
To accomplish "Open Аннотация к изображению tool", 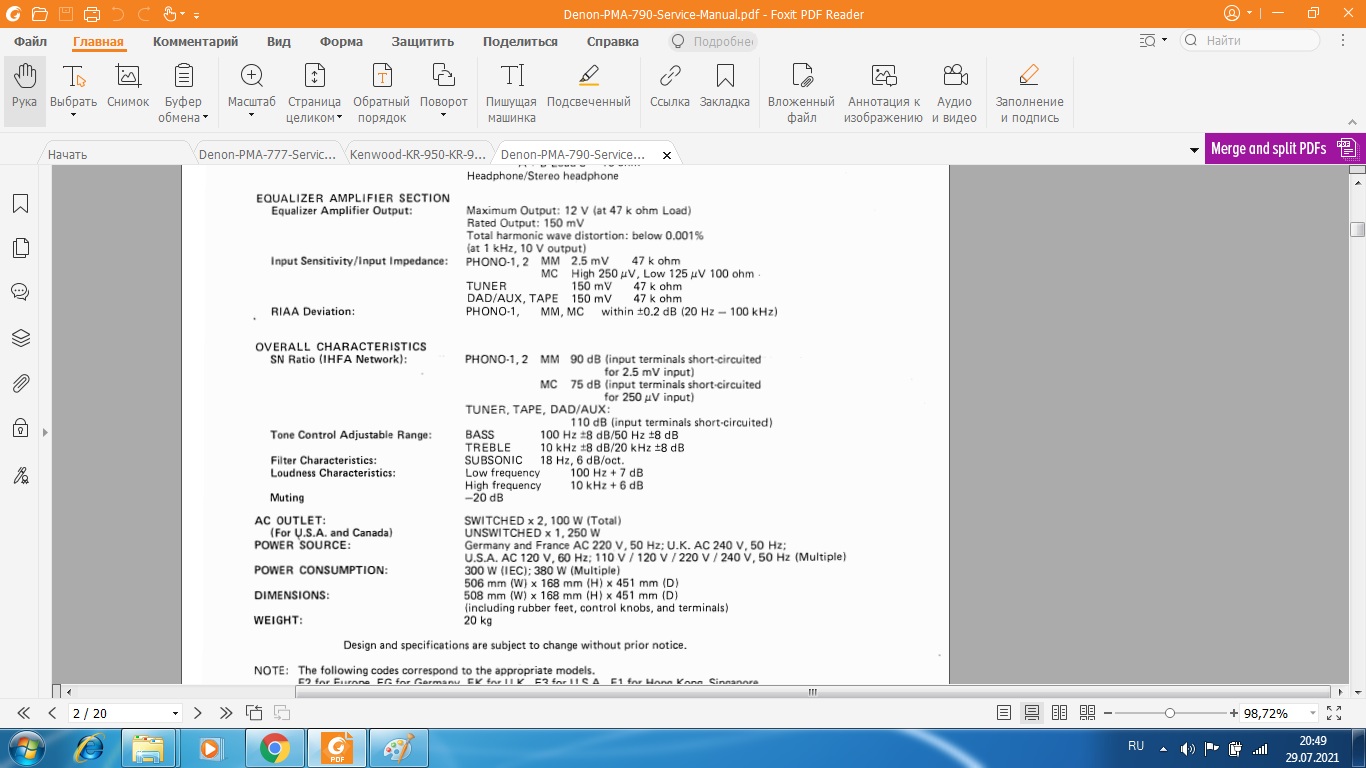I will point(883,93).
